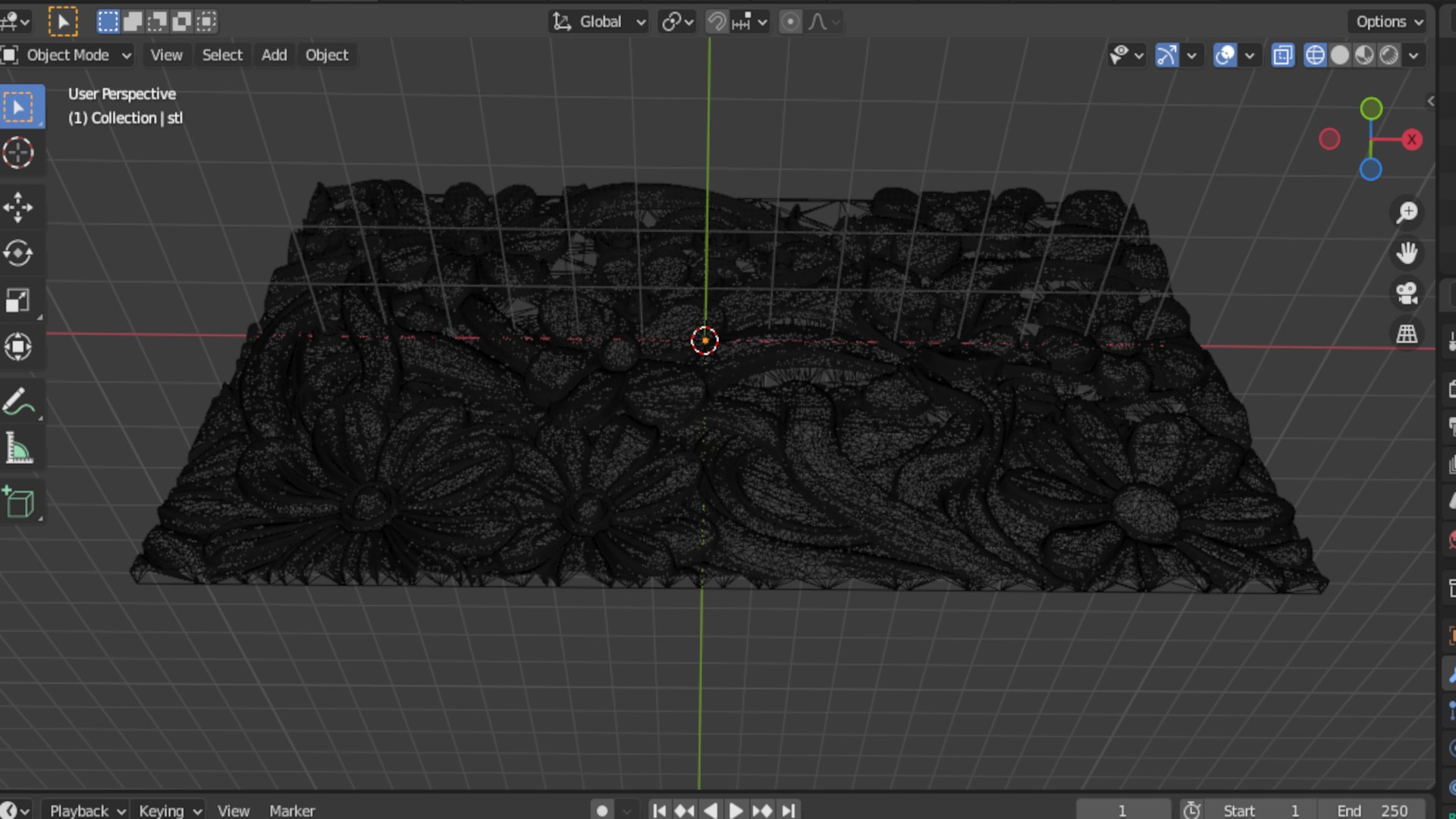Open the Object menu
The height and width of the screenshot is (819, 1456).
(x=327, y=55)
